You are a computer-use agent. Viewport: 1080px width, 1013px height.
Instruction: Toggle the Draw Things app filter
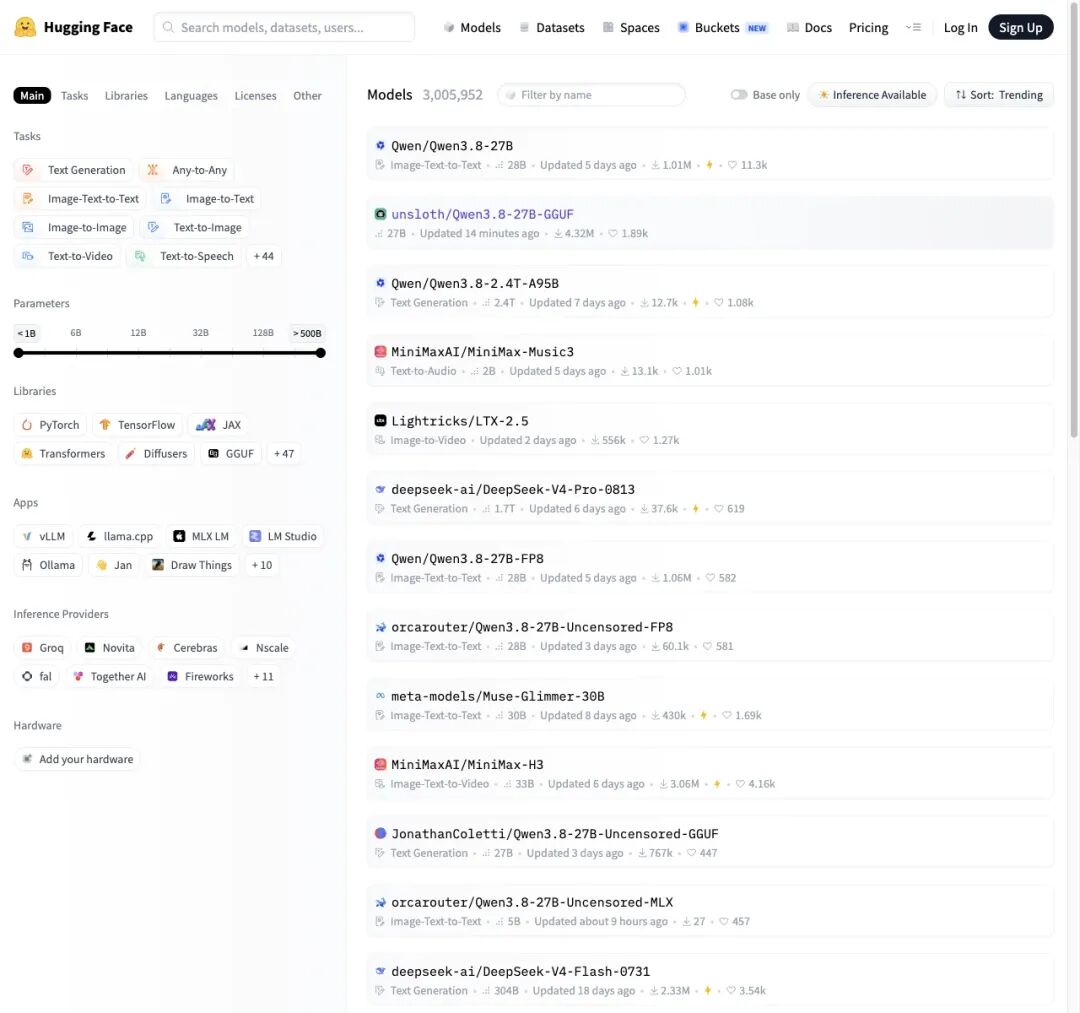191,565
